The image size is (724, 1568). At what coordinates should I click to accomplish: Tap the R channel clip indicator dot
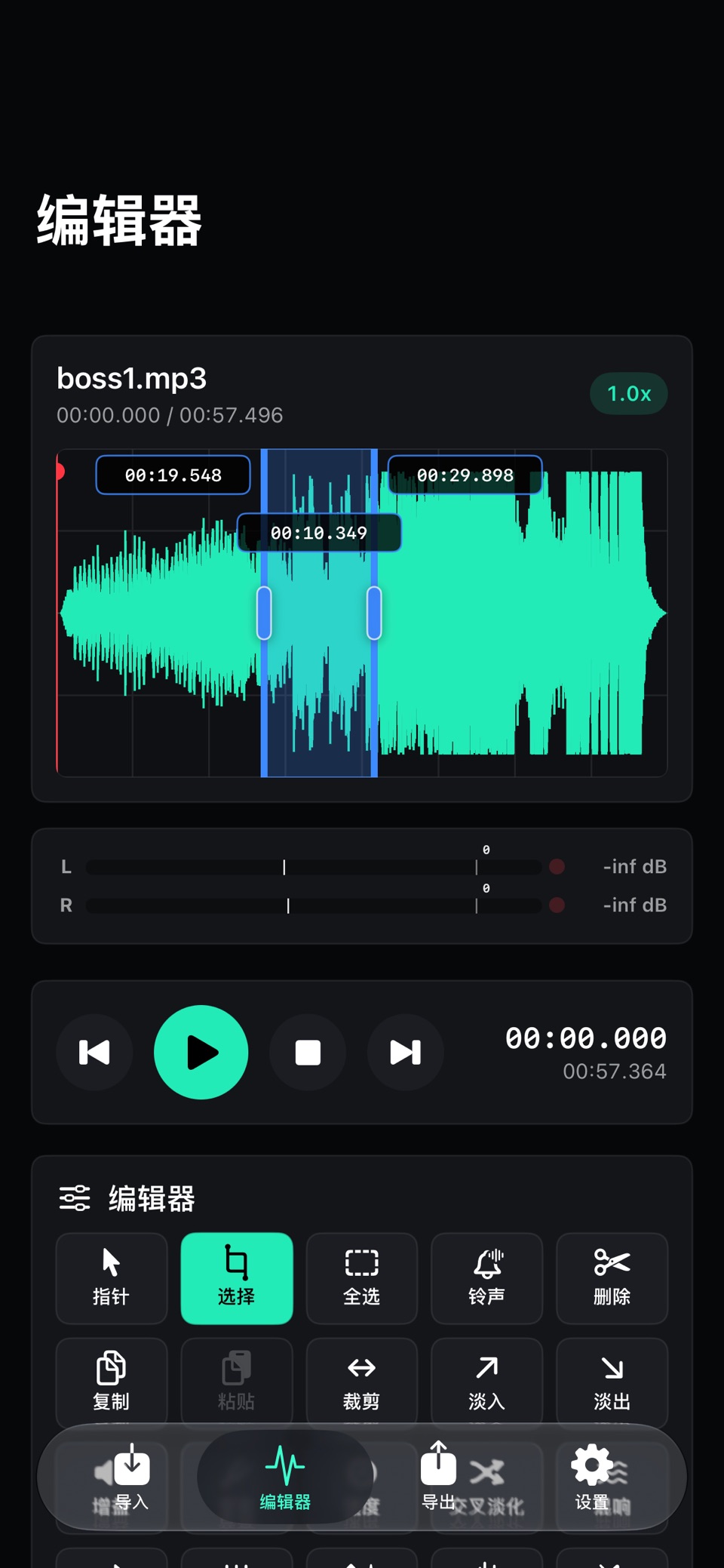pyautogui.click(x=557, y=905)
